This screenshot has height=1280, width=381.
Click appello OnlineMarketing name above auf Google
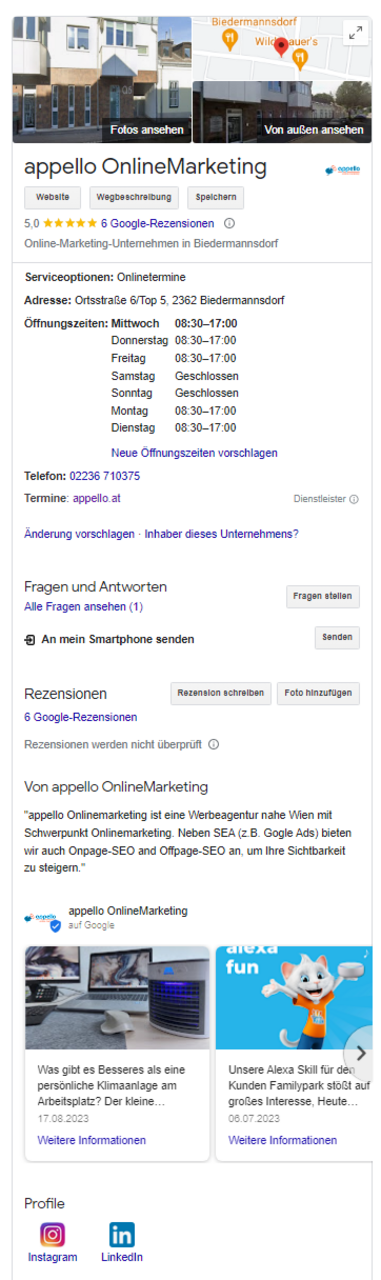pyautogui.click(x=128, y=911)
